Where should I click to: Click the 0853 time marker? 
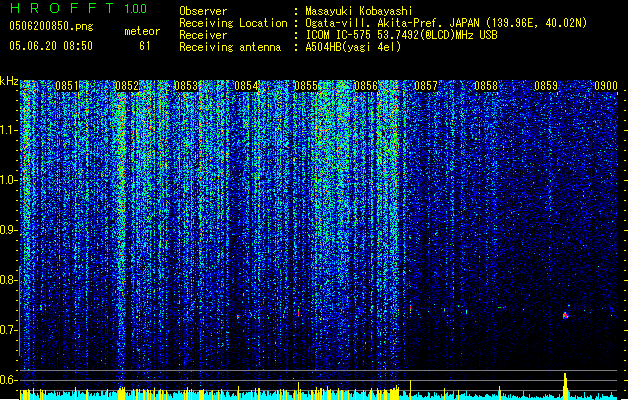click(186, 86)
